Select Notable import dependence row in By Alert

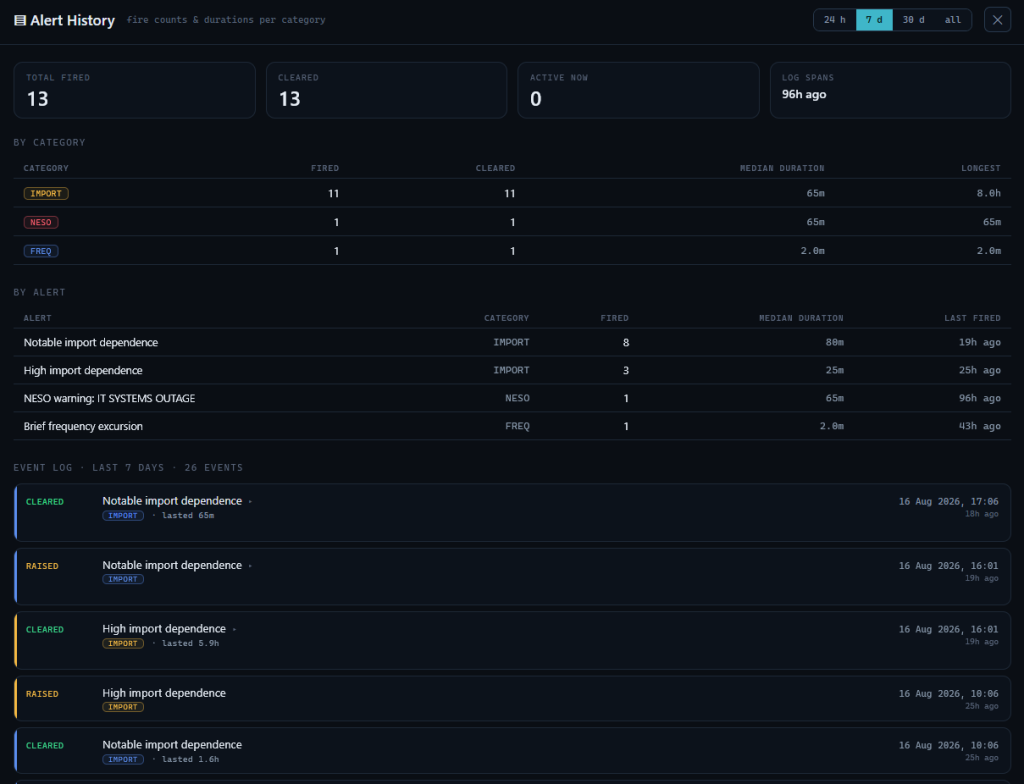(x=512, y=342)
